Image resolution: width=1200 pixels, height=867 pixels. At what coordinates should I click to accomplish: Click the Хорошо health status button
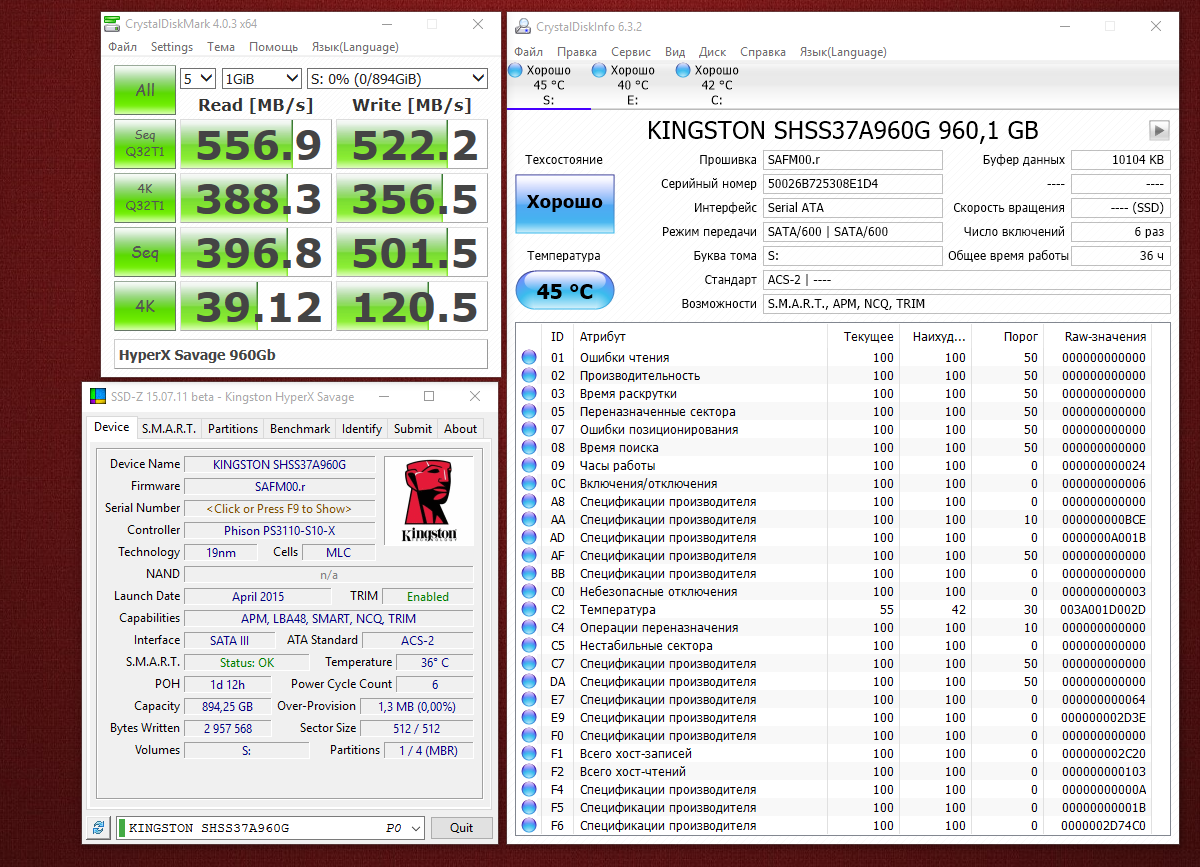pyautogui.click(x=565, y=202)
